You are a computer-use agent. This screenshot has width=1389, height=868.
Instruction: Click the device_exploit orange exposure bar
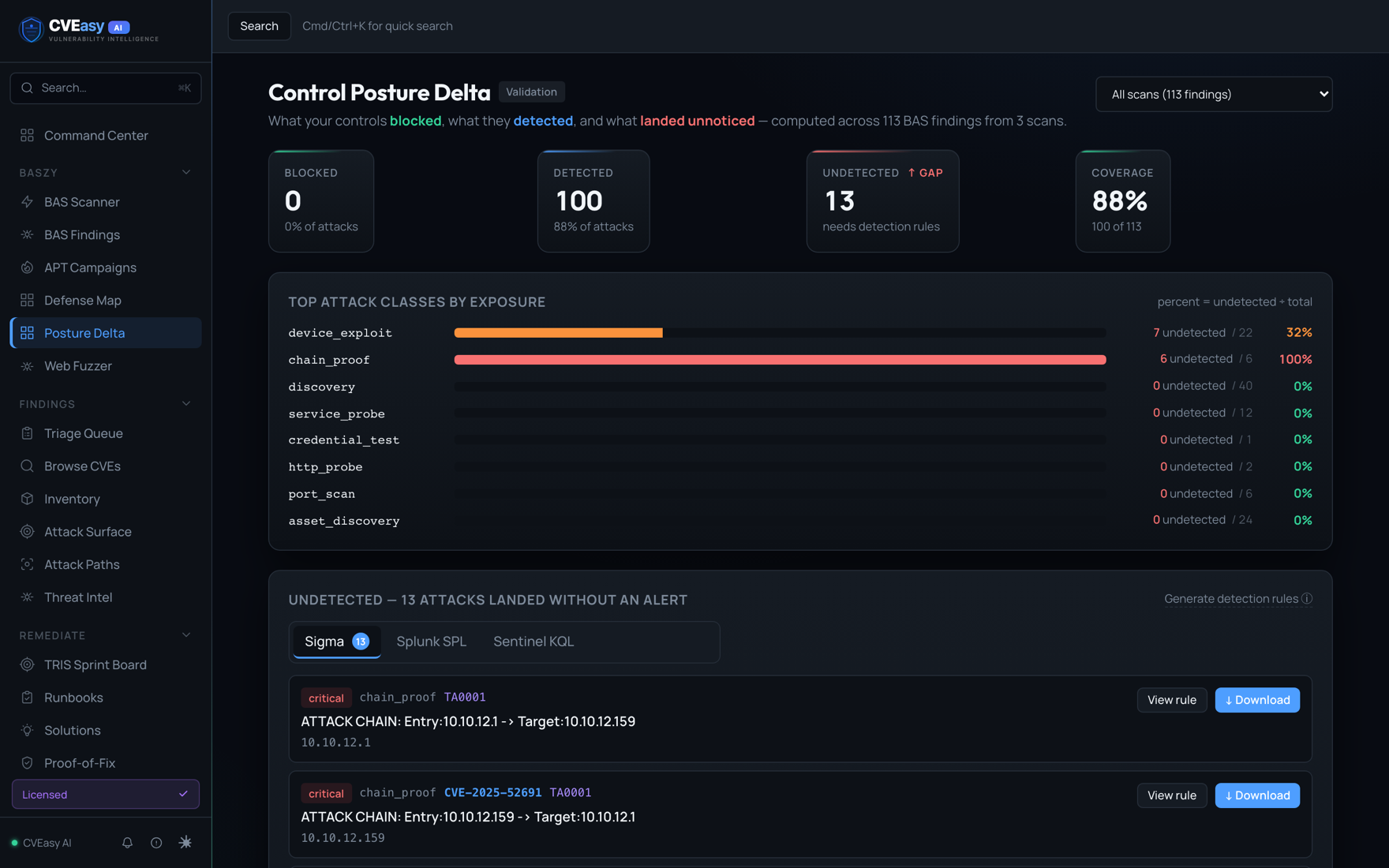(x=558, y=333)
